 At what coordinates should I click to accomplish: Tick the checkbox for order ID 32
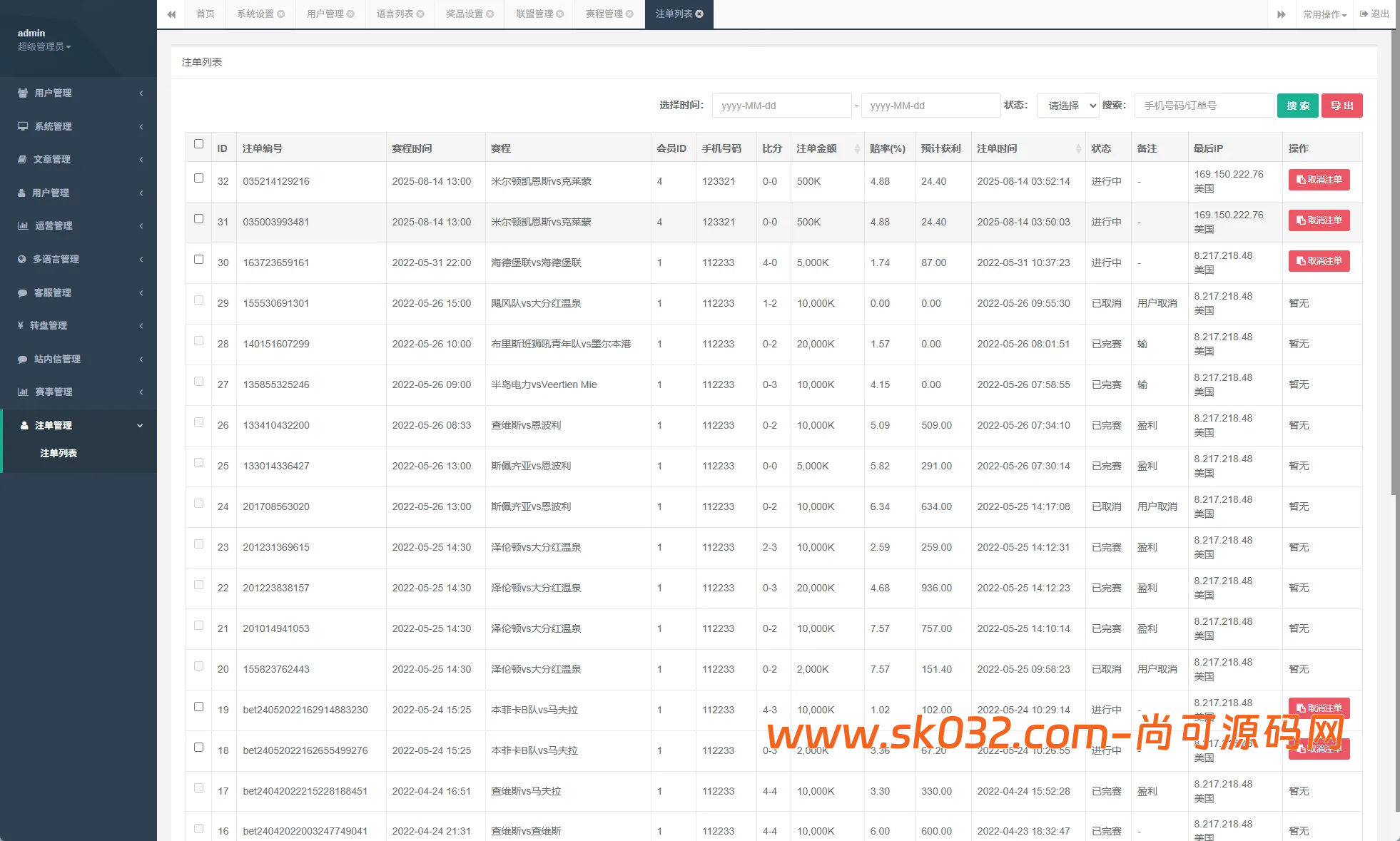[x=198, y=178]
